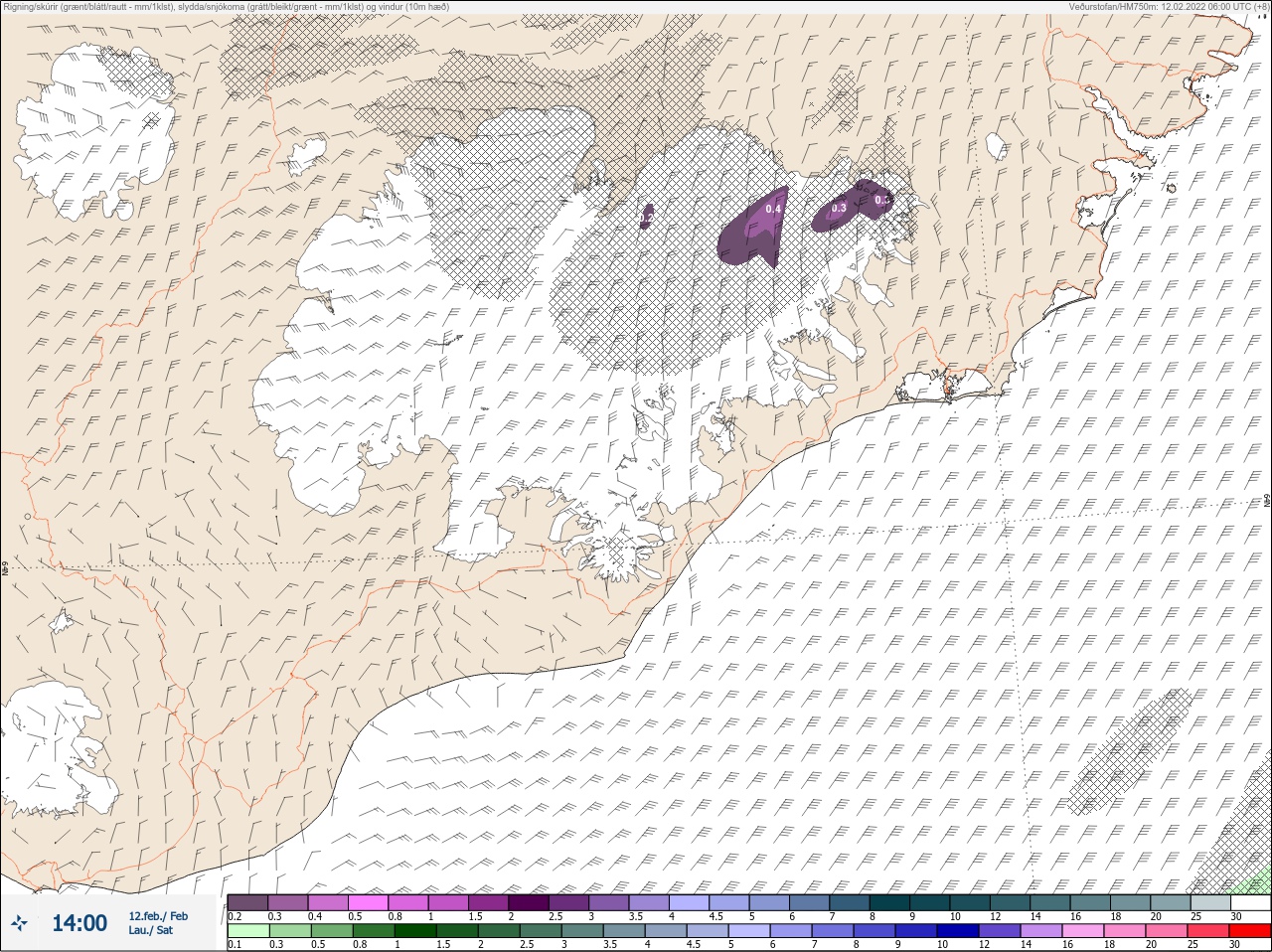This screenshot has width=1272, height=952.
Task: Click the 14:00 forecast time label
Action: click(79, 923)
